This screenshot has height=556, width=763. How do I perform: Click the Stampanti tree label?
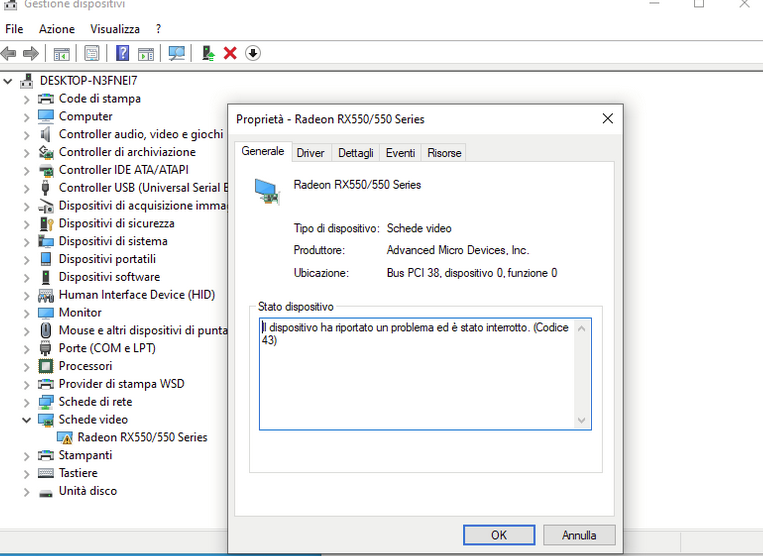click(86, 455)
